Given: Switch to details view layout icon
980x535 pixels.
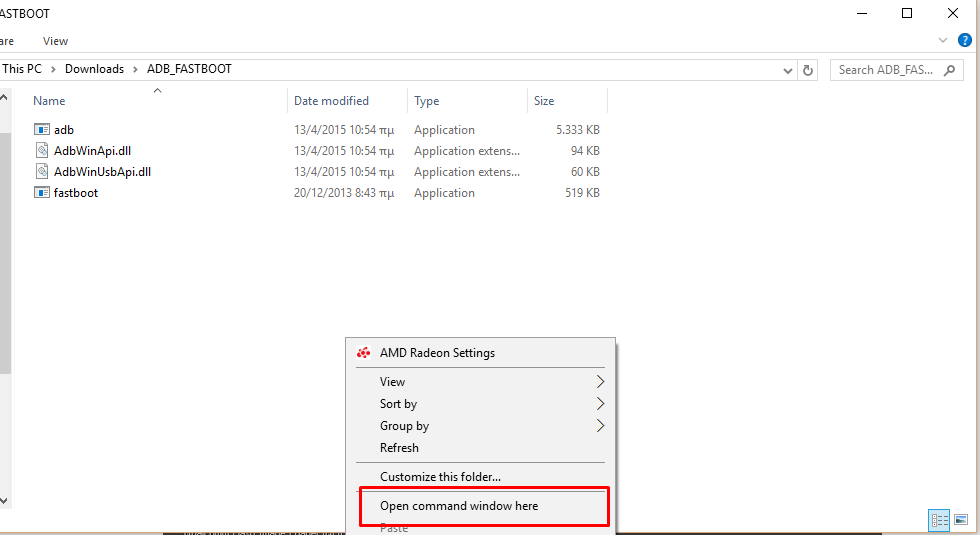Looking at the screenshot, I should (939, 520).
